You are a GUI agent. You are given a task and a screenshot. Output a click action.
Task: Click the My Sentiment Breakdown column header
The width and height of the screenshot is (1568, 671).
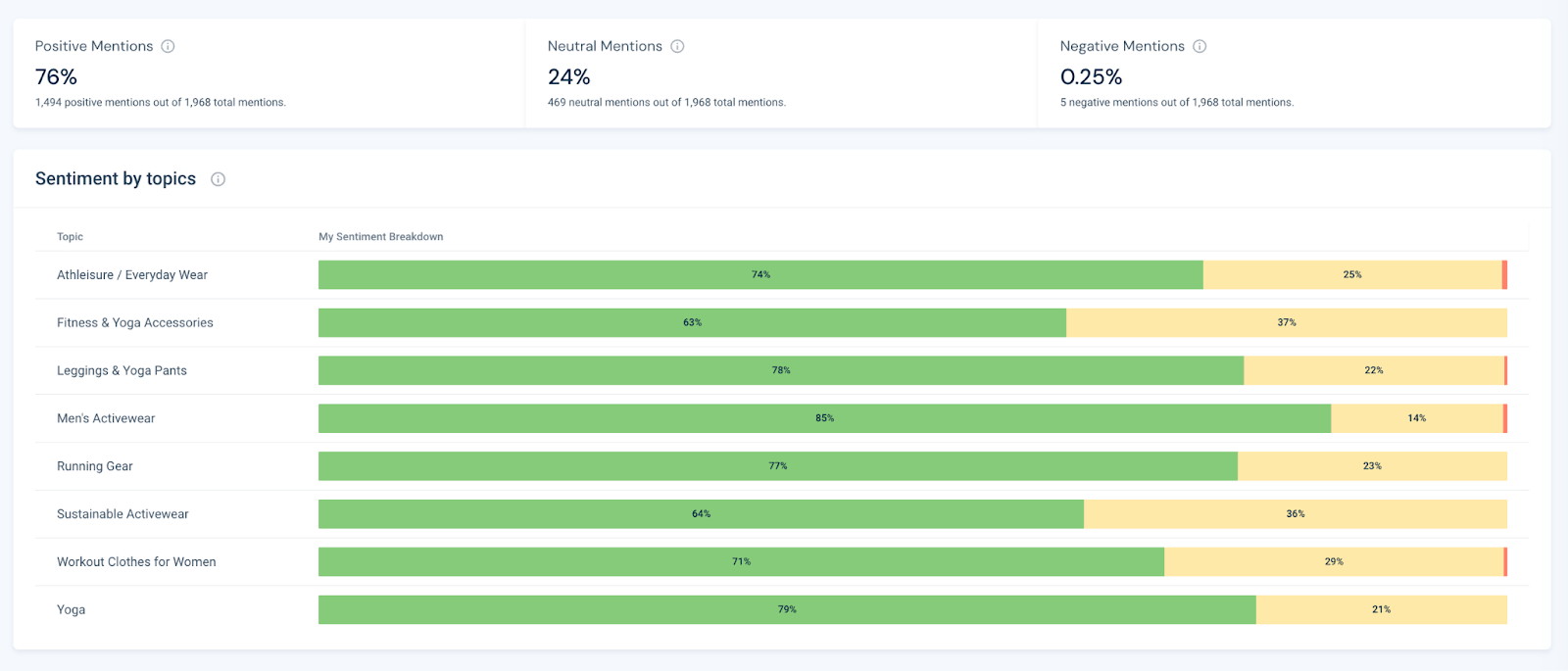coord(381,237)
